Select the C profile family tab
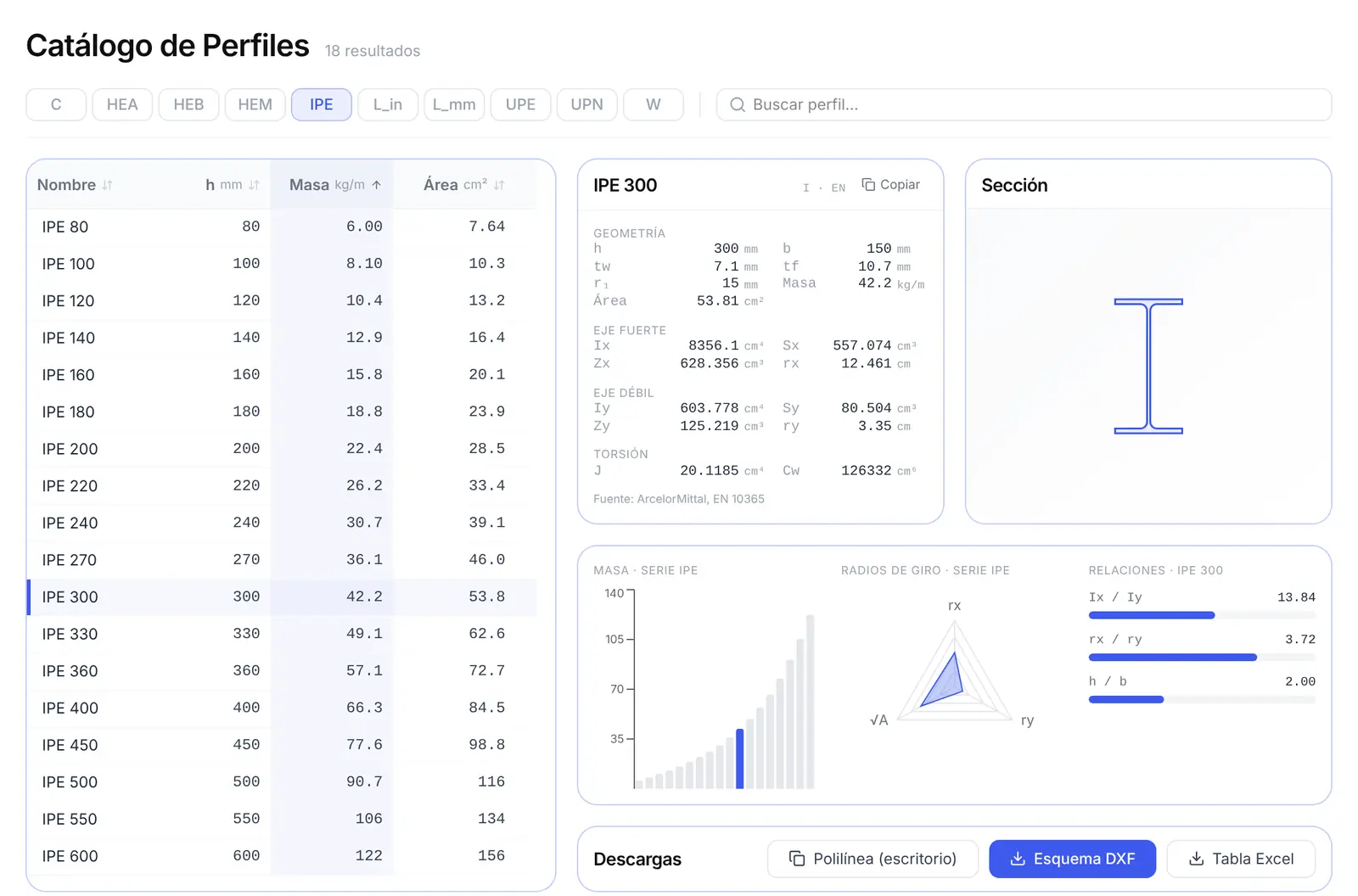This screenshot has height=896, width=1358. click(x=56, y=104)
